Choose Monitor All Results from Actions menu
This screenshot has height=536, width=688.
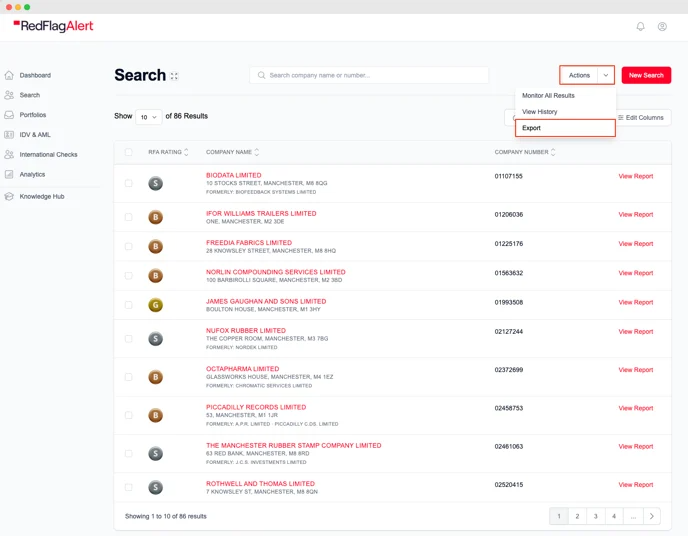566,96
